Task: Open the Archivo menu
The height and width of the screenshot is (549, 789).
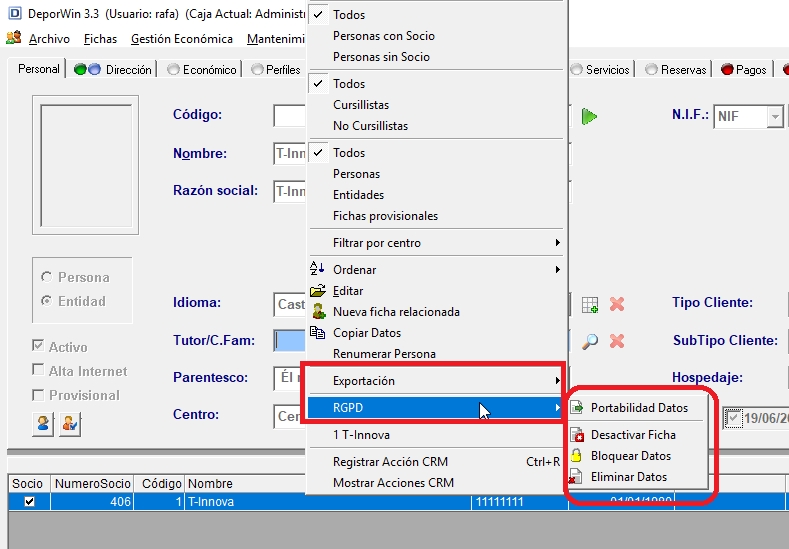Action: tap(49, 39)
